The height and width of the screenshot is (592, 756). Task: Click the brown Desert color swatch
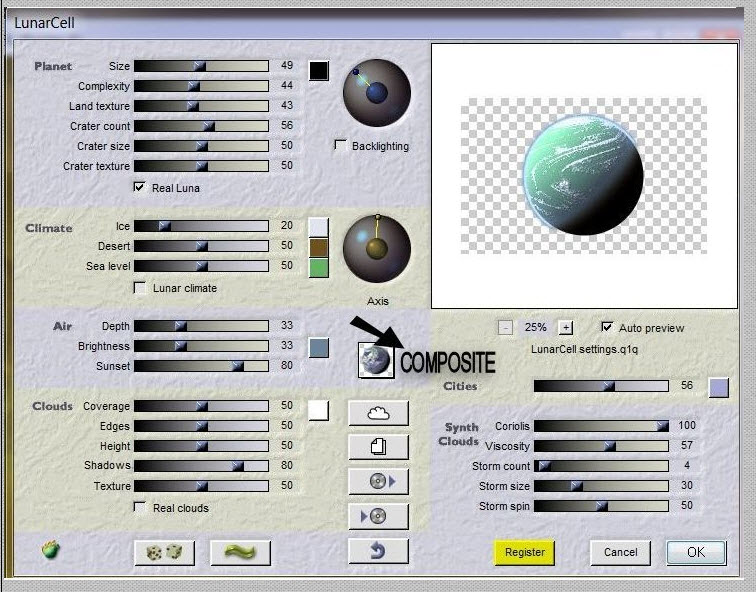[319, 247]
